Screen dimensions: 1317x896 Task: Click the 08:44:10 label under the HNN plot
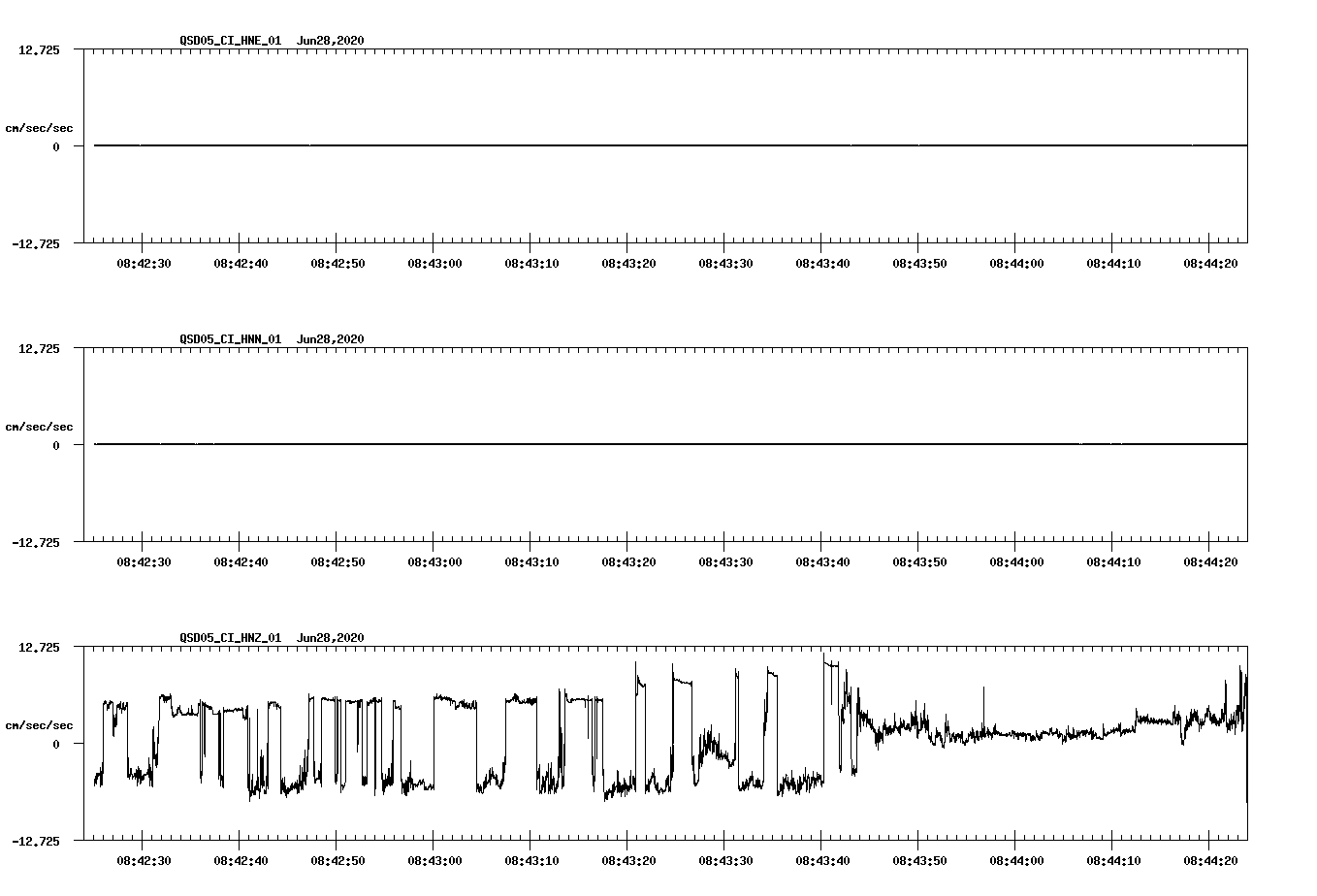tap(1113, 562)
